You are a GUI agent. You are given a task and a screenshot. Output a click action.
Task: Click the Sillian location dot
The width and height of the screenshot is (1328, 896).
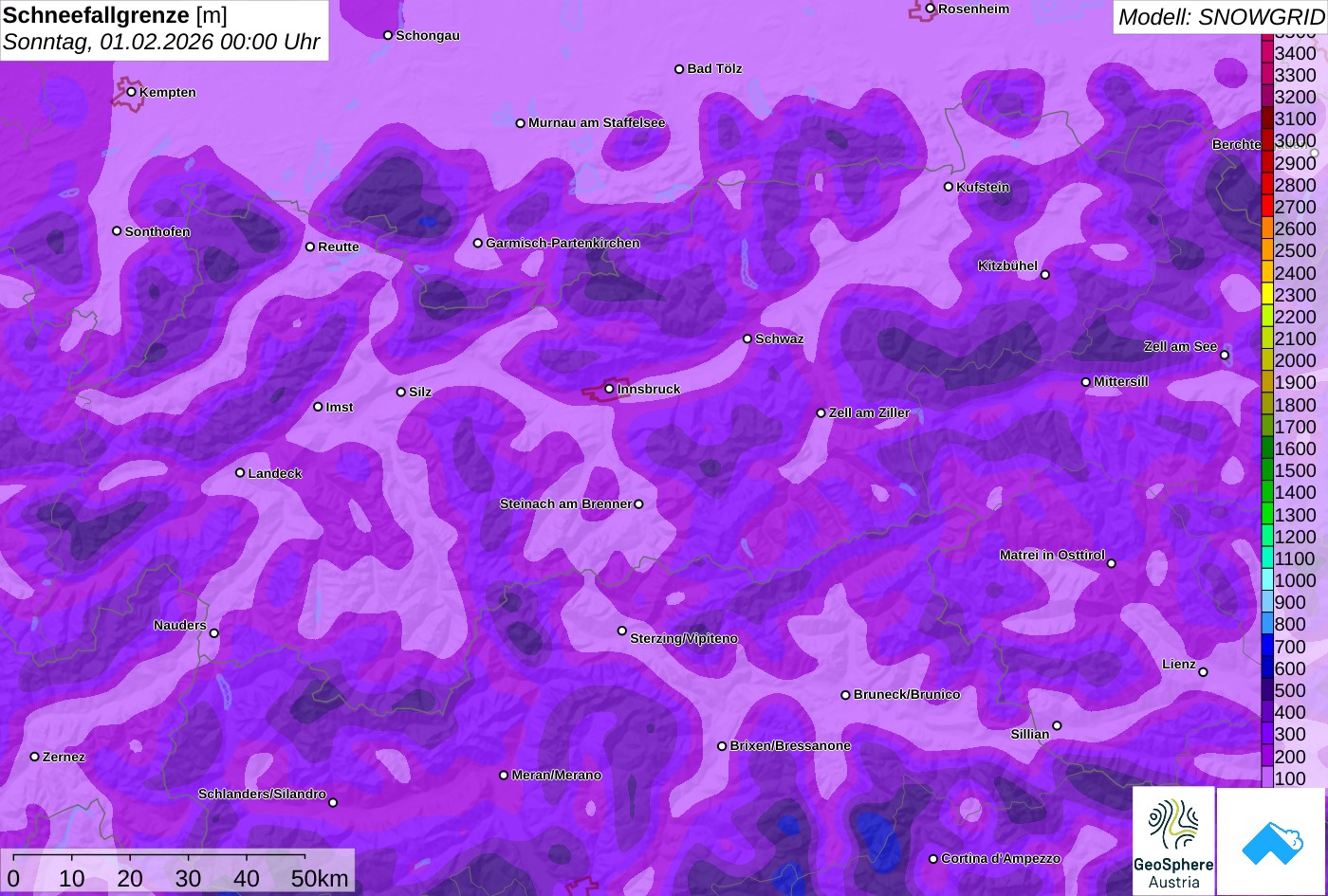[1057, 726]
